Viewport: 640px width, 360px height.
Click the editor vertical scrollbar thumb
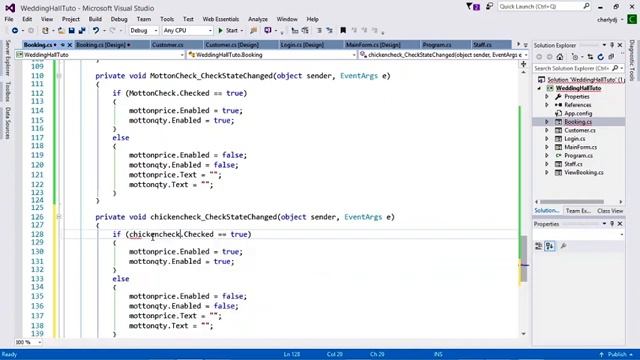524,259
